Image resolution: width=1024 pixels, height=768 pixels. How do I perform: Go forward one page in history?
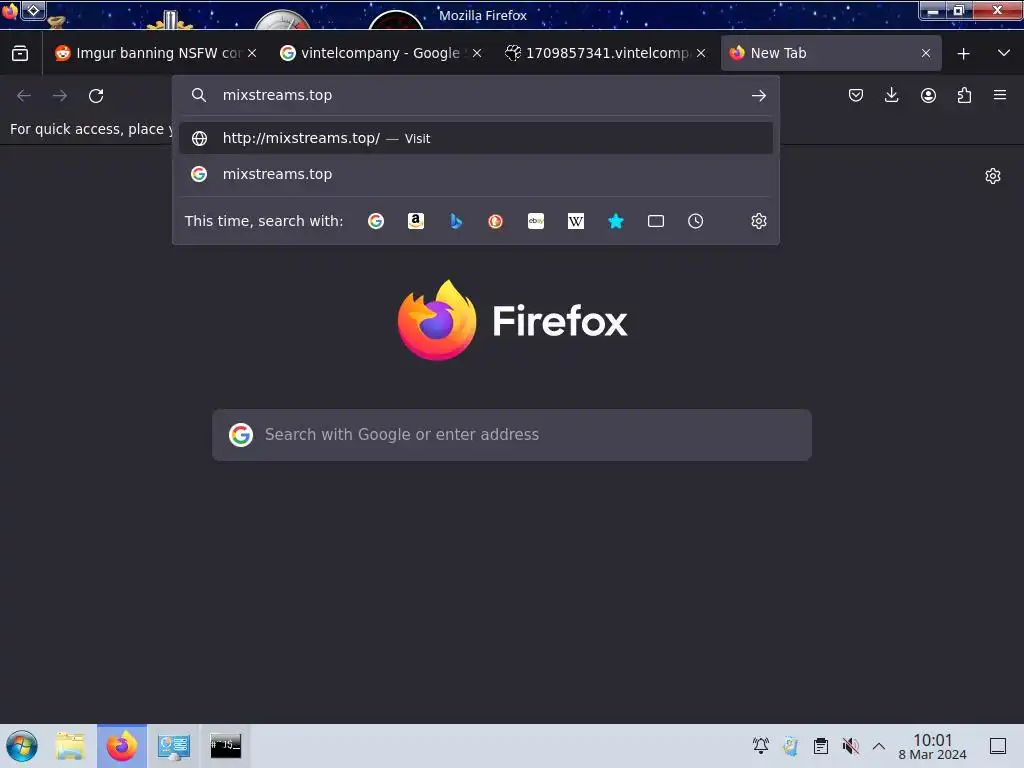click(x=60, y=95)
